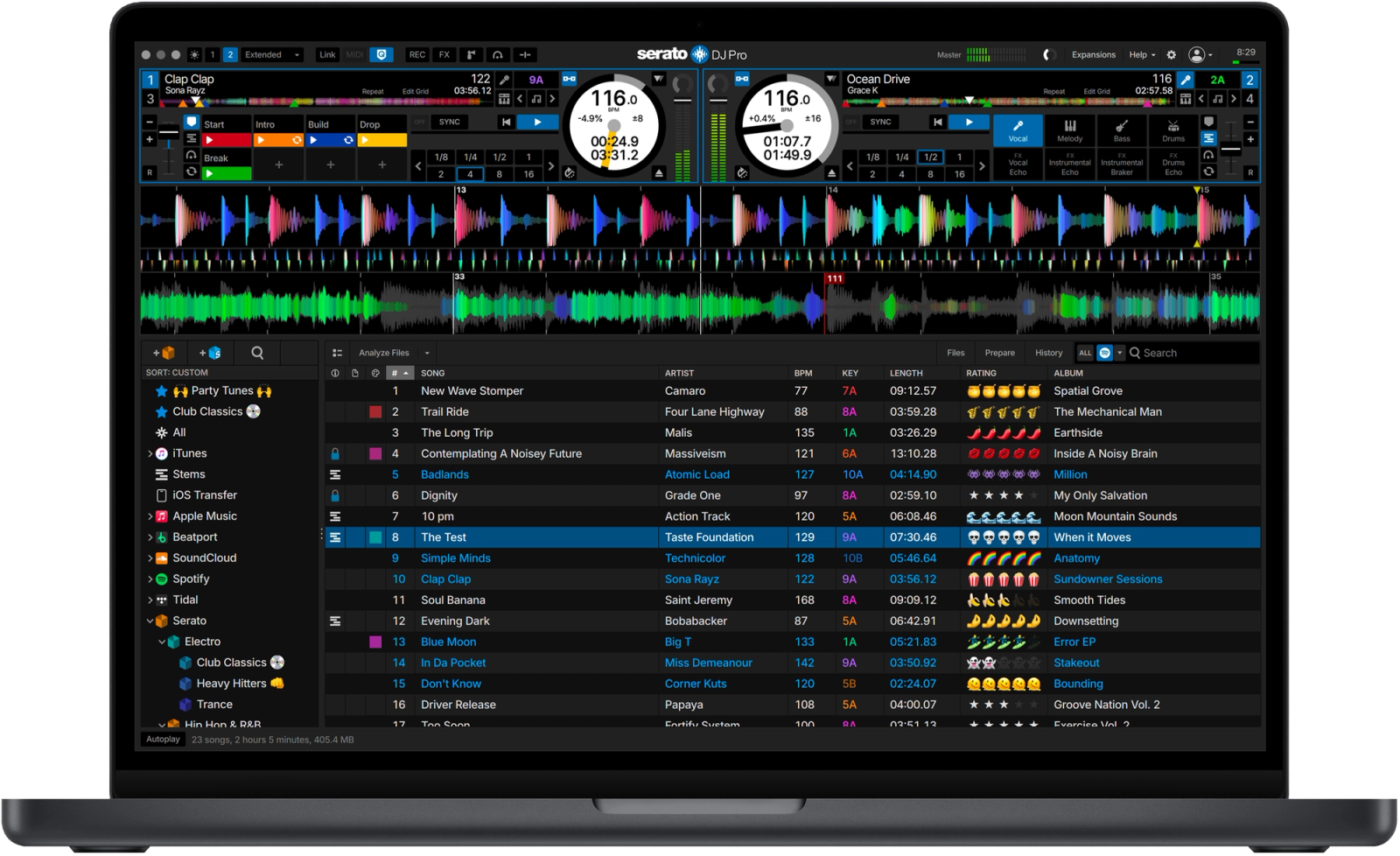Image resolution: width=1400 pixels, height=856 pixels.
Task: Trigger the yellow Drop cue point
Action: point(382,140)
